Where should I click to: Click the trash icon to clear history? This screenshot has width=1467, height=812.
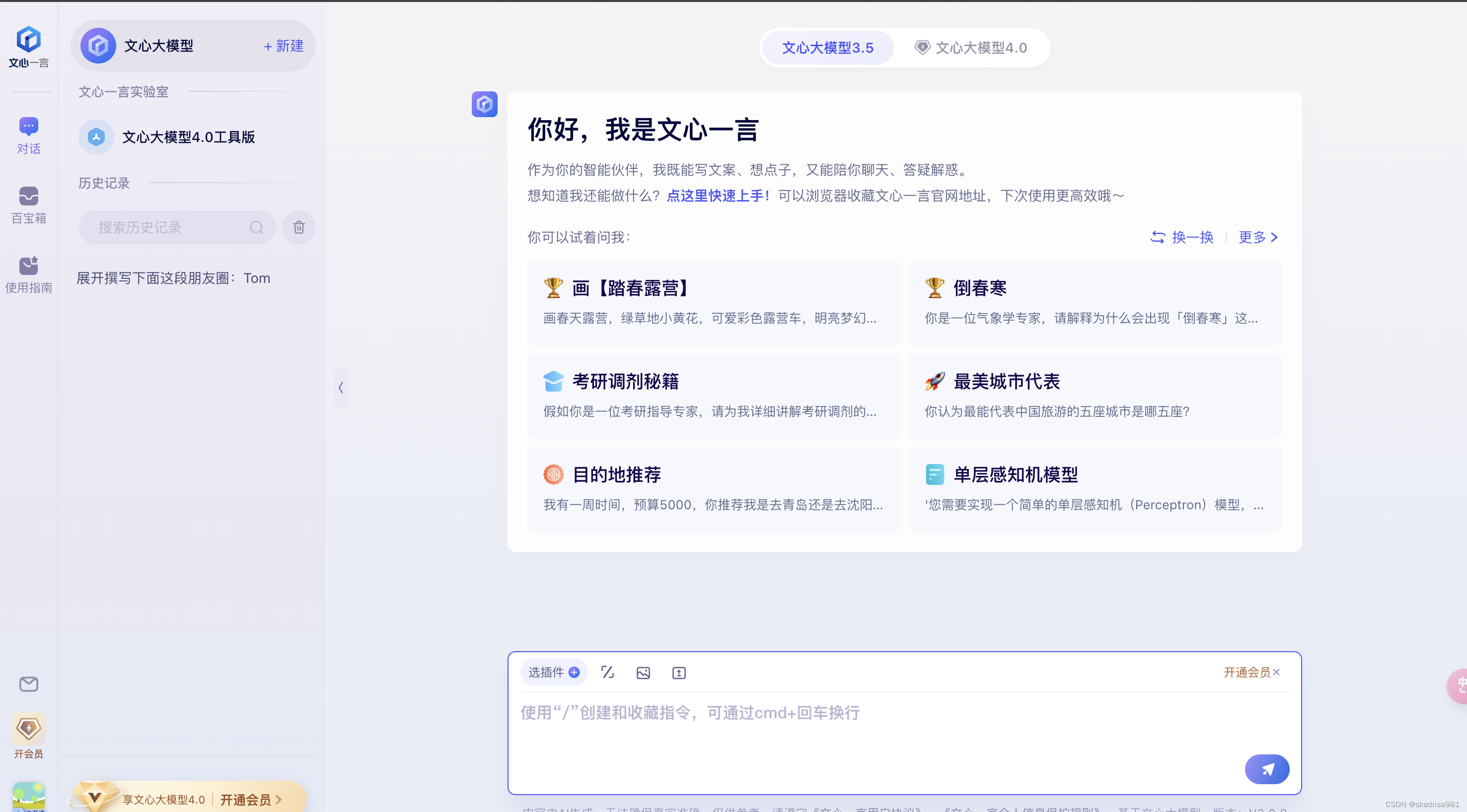point(298,227)
